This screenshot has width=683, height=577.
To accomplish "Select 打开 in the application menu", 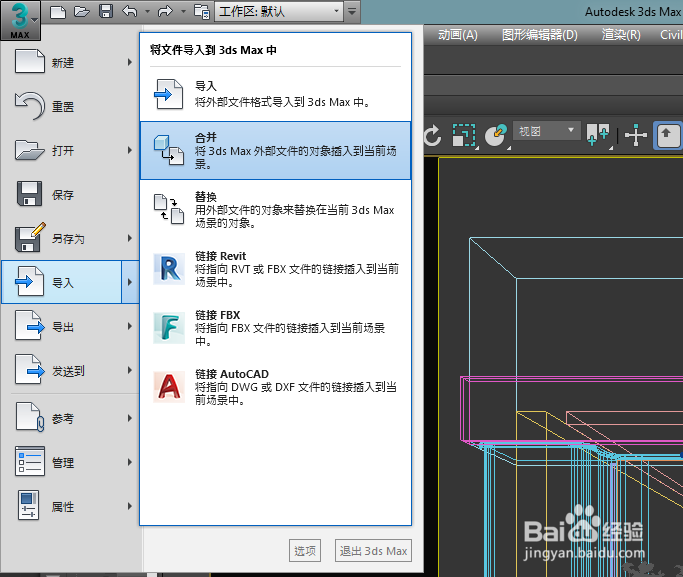I will click(x=70, y=150).
